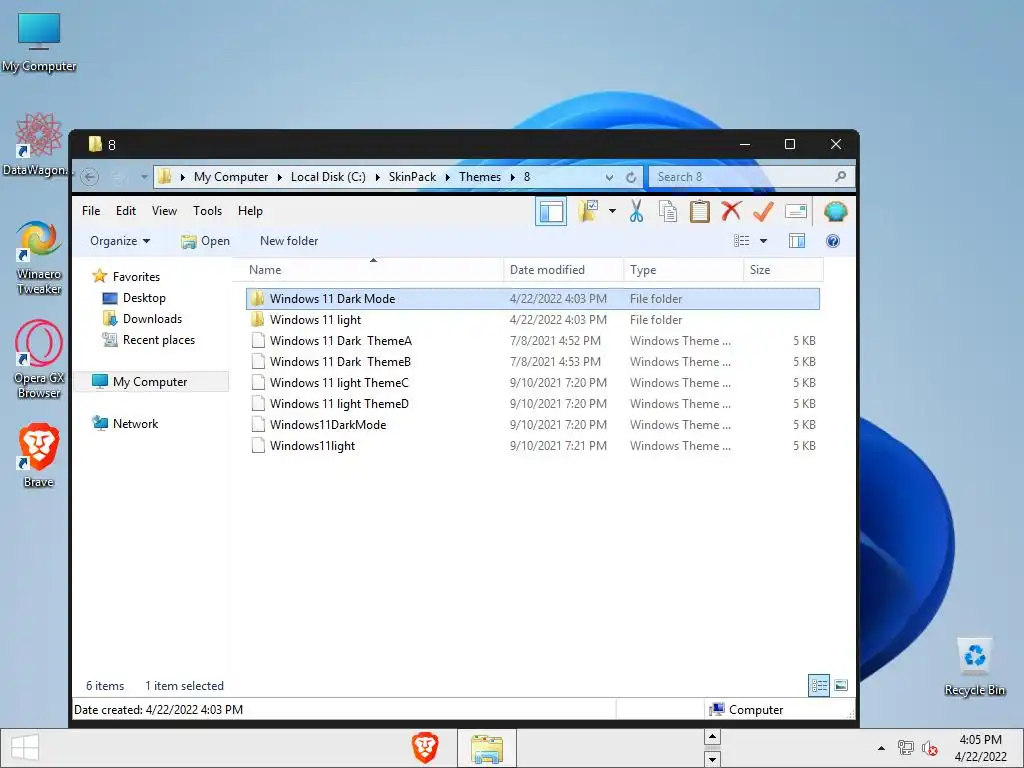Expand the arrow after Themes breadcrumb
Screen dimensions: 1024x768
coord(512,177)
